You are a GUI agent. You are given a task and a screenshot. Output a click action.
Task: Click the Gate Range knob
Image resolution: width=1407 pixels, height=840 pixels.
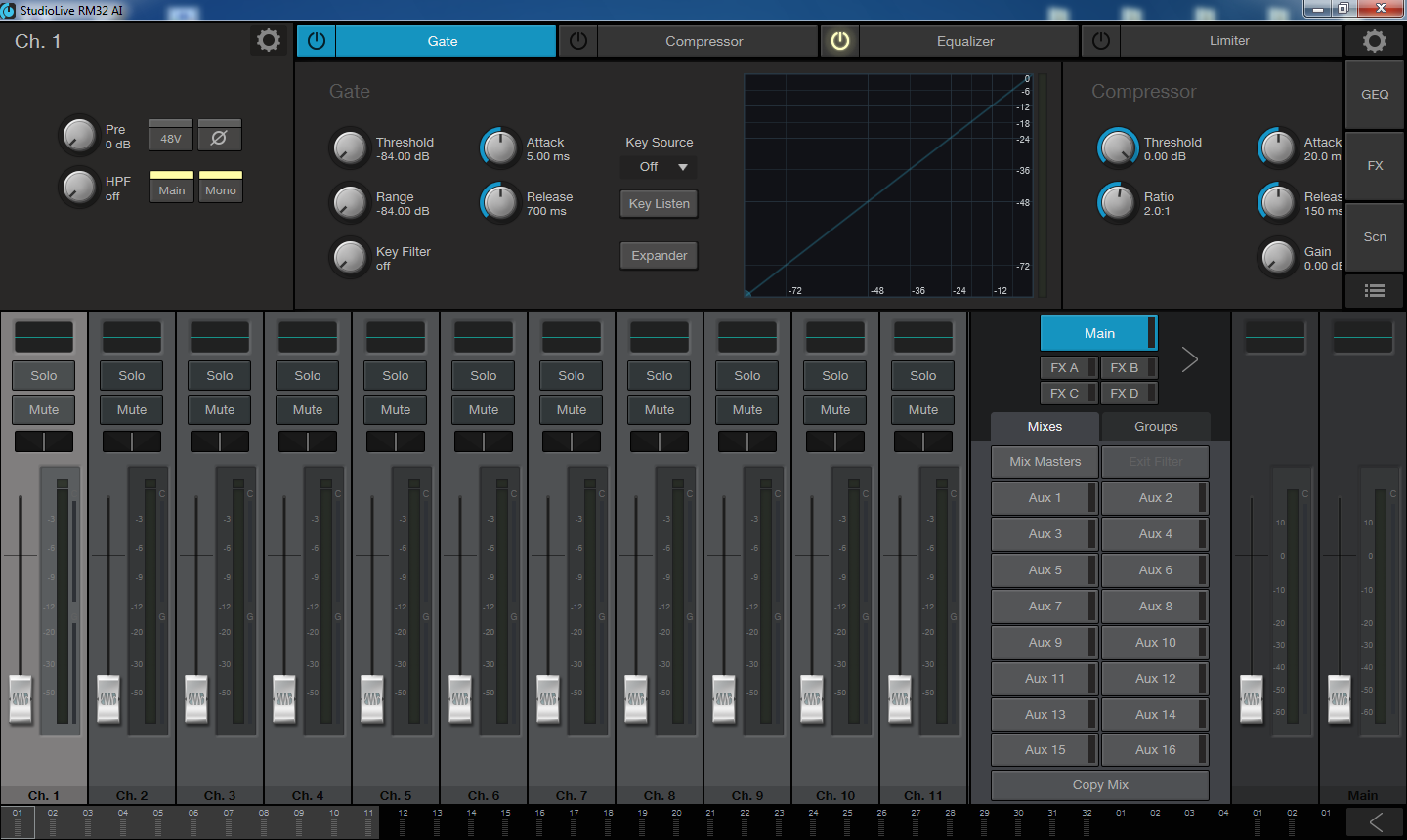point(349,203)
